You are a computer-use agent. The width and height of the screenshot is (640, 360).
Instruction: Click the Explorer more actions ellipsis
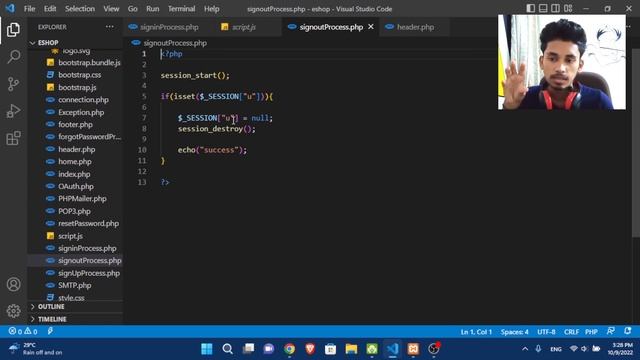click(109, 27)
